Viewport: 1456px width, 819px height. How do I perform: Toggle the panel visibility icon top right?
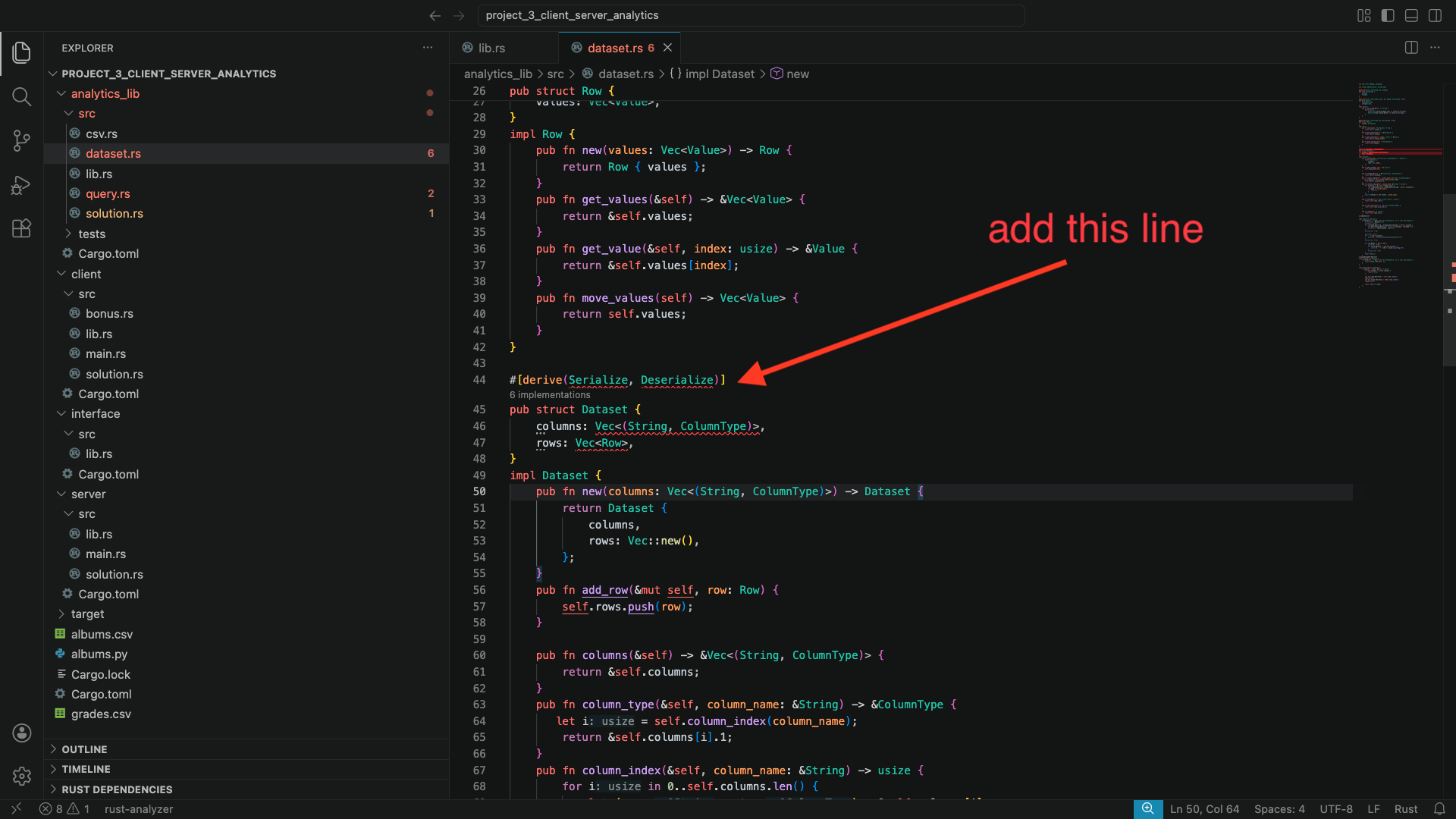coord(1411,15)
